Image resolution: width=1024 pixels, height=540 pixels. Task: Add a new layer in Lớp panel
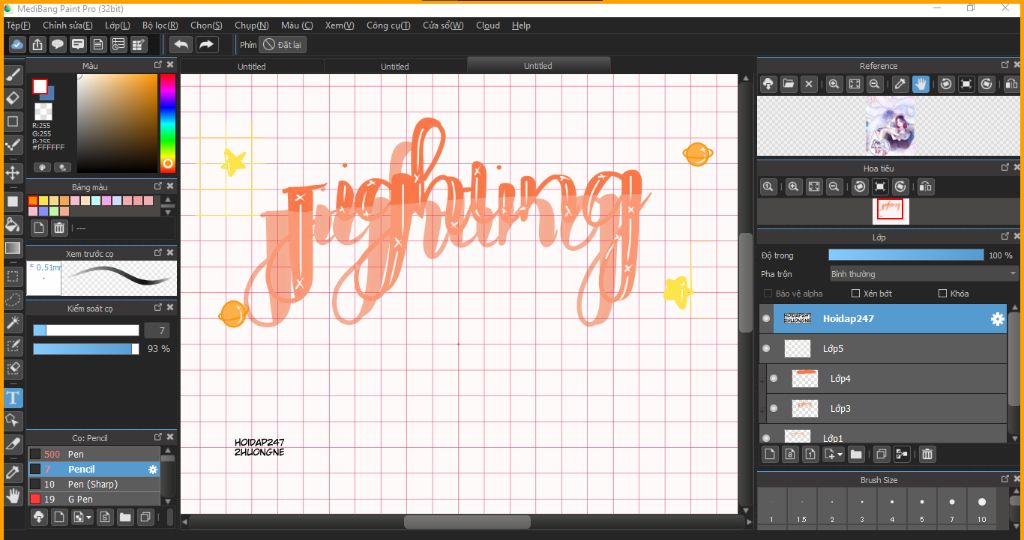click(770, 454)
